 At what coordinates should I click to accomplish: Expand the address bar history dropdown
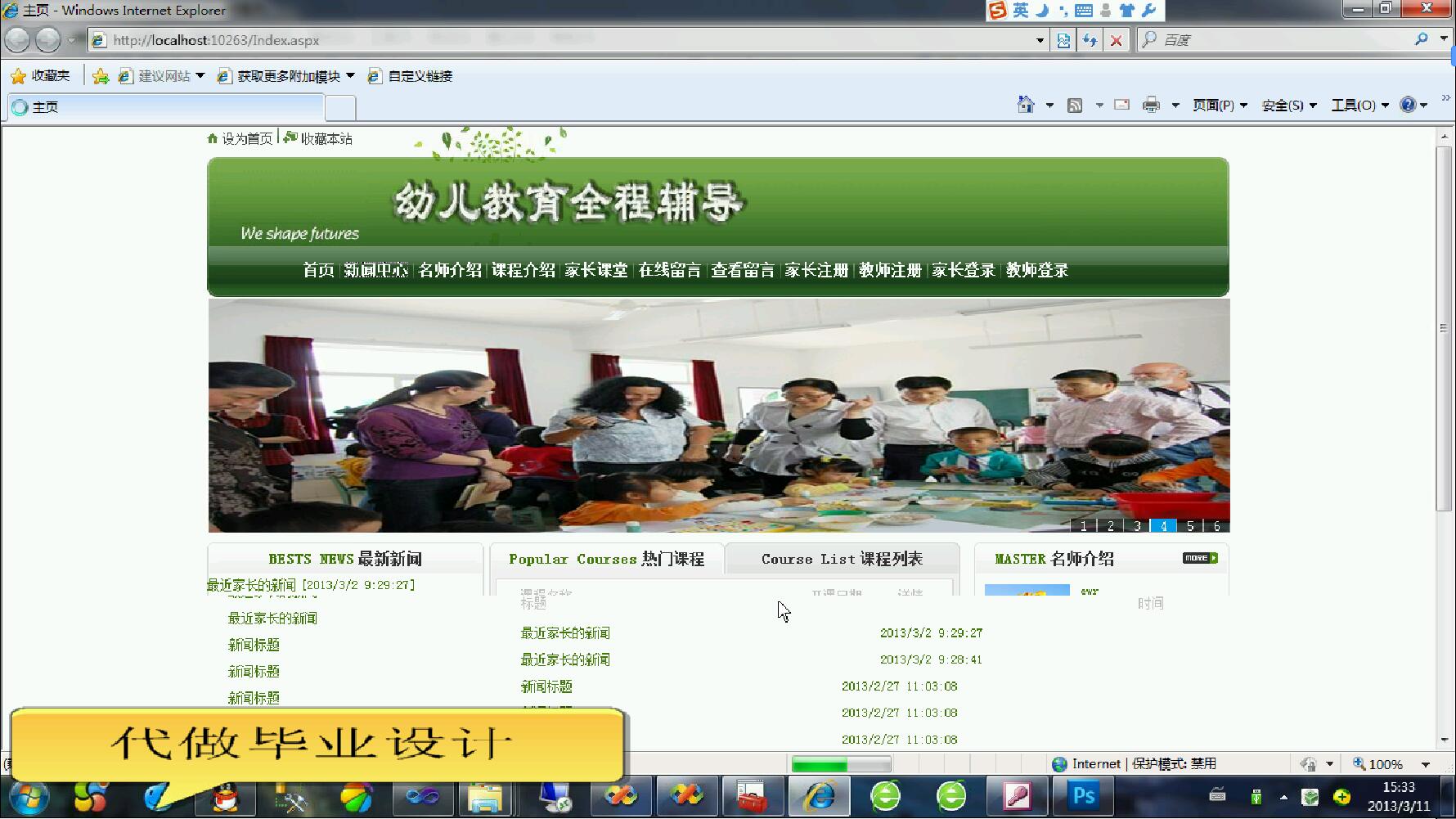point(1040,40)
